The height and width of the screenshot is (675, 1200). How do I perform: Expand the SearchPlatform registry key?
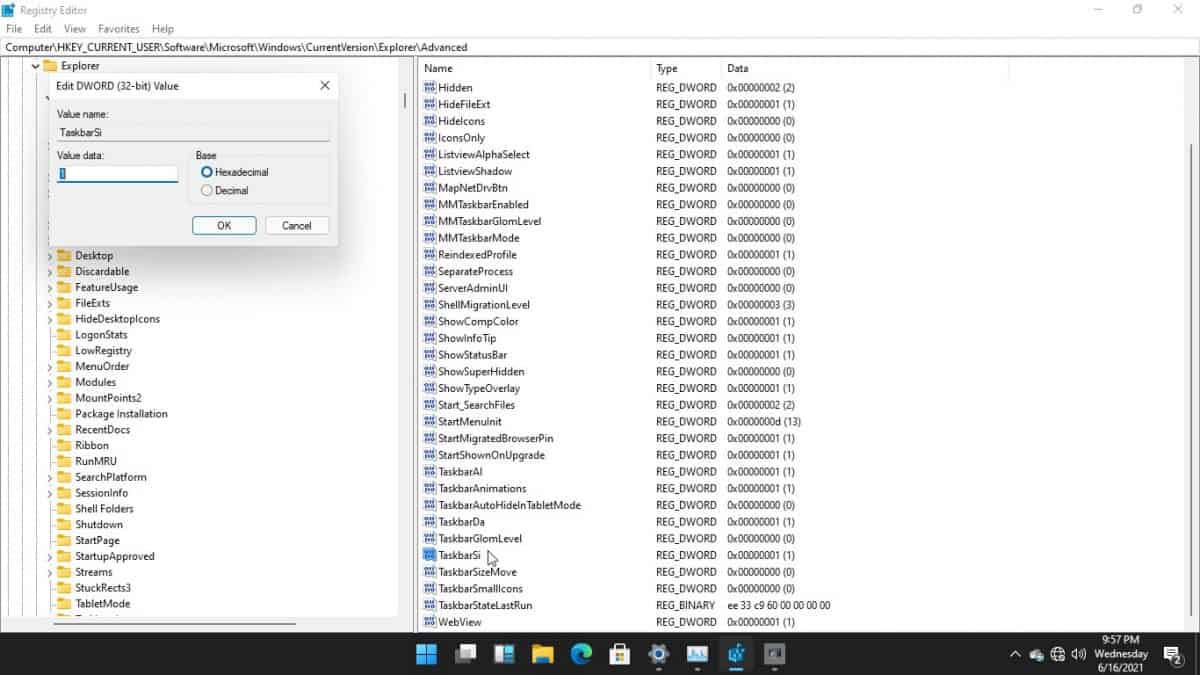pyautogui.click(x=50, y=478)
